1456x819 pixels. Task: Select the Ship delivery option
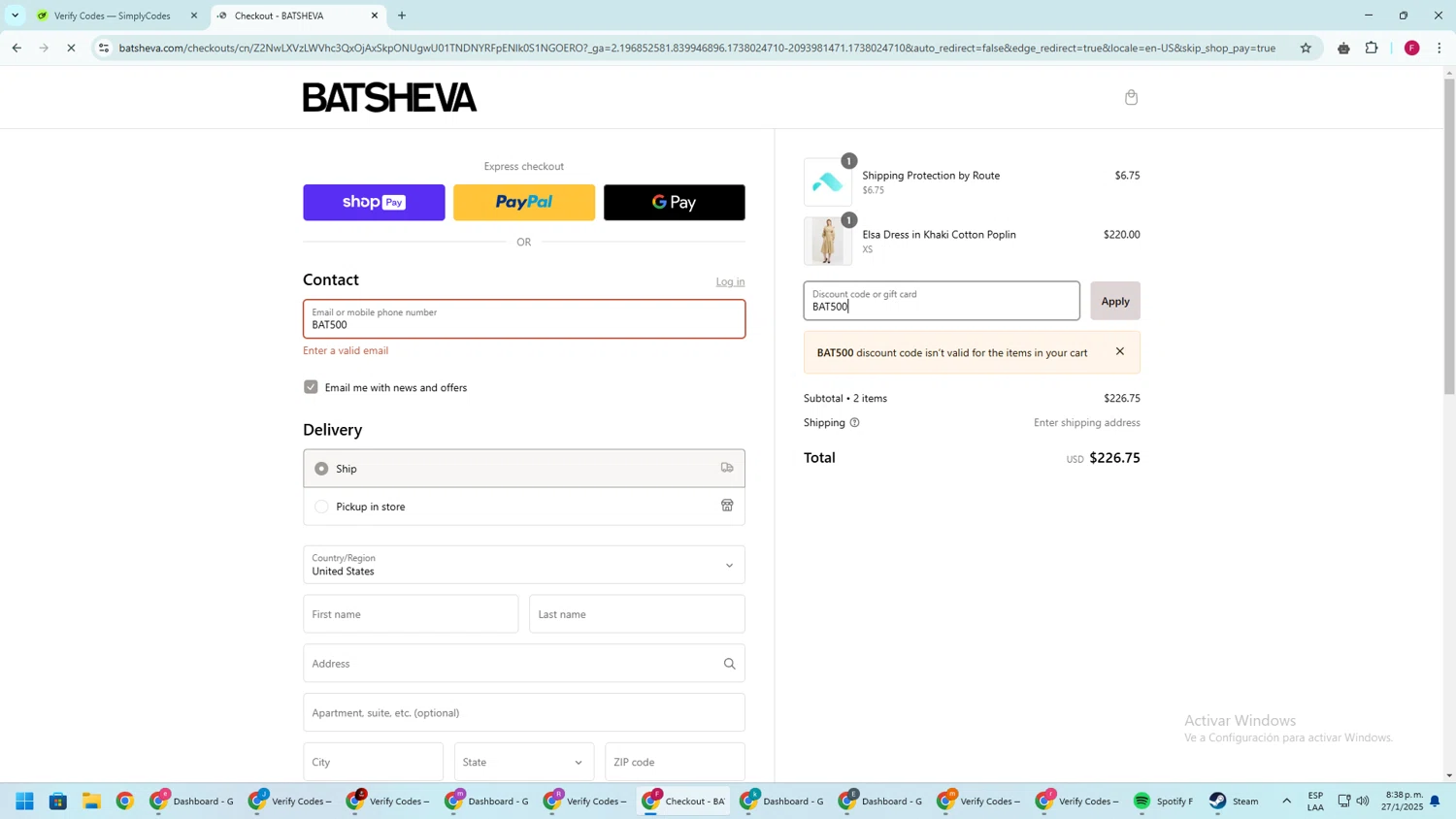(x=524, y=468)
